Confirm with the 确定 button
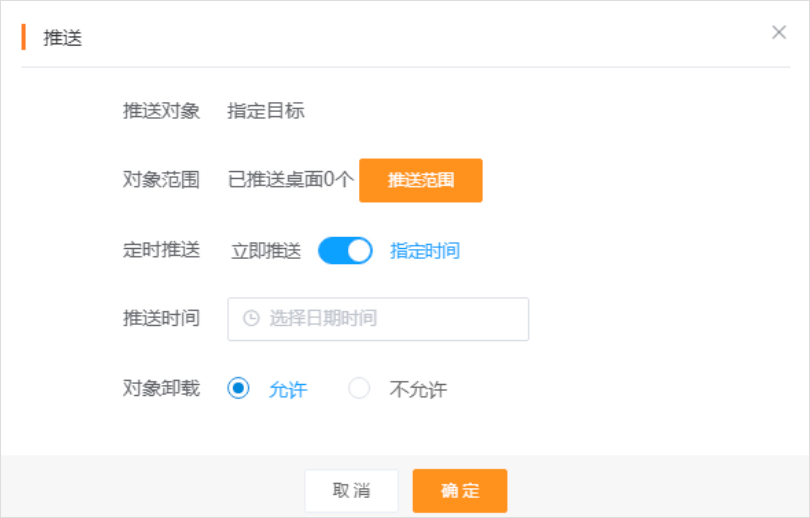This screenshot has width=810, height=518. click(460, 490)
